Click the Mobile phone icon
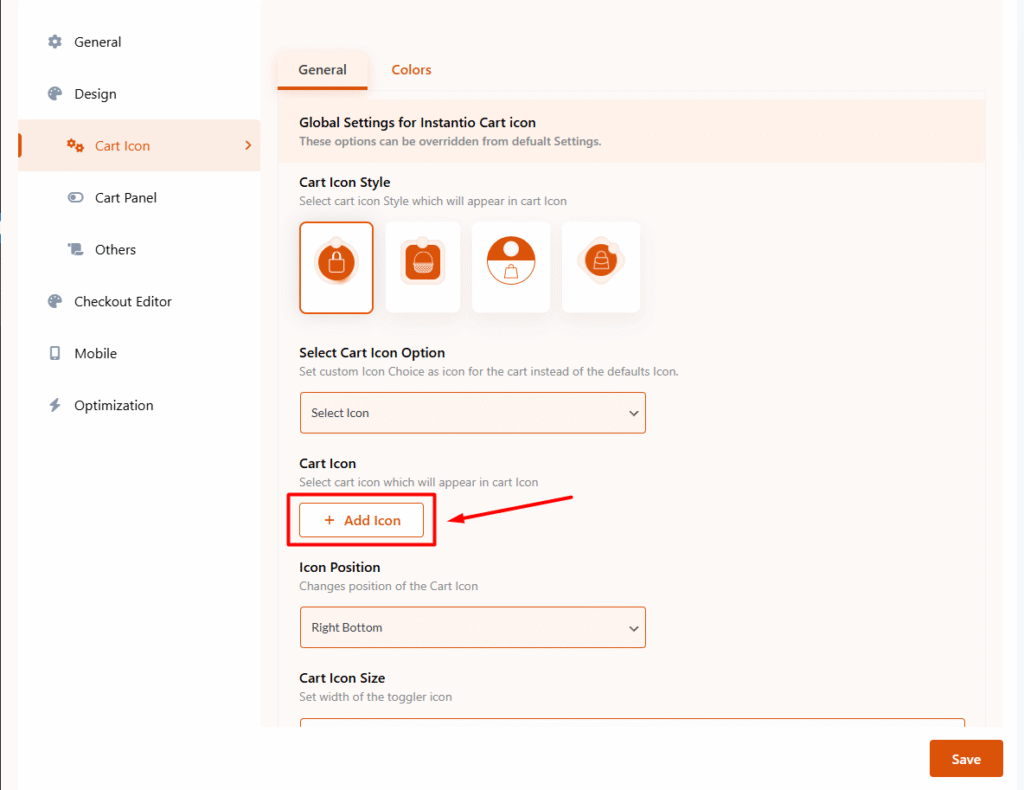This screenshot has height=790, width=1024. click(x=55, y=354)
